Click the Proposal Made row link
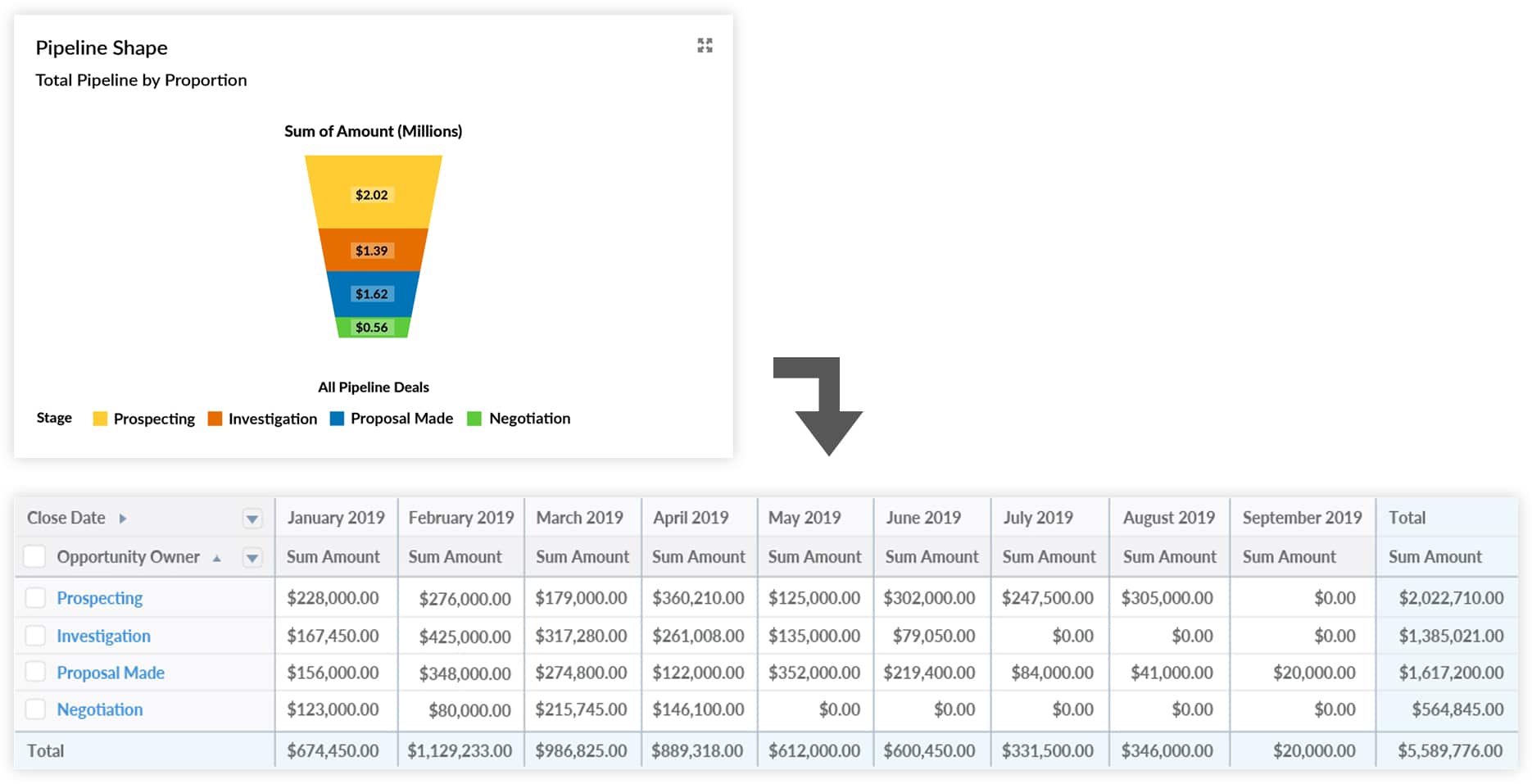Image resolution: width=1532 pixels, height=784 pixels. point(111,673)
